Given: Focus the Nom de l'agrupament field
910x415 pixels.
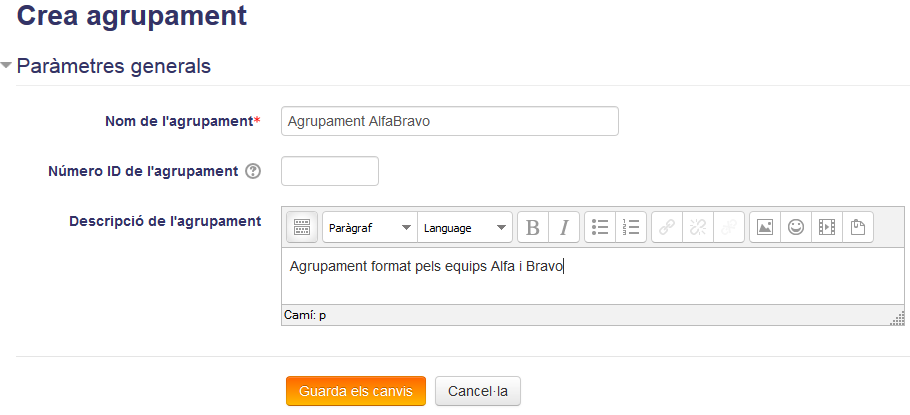Looking at the screenshot, I should pos(450,121).
